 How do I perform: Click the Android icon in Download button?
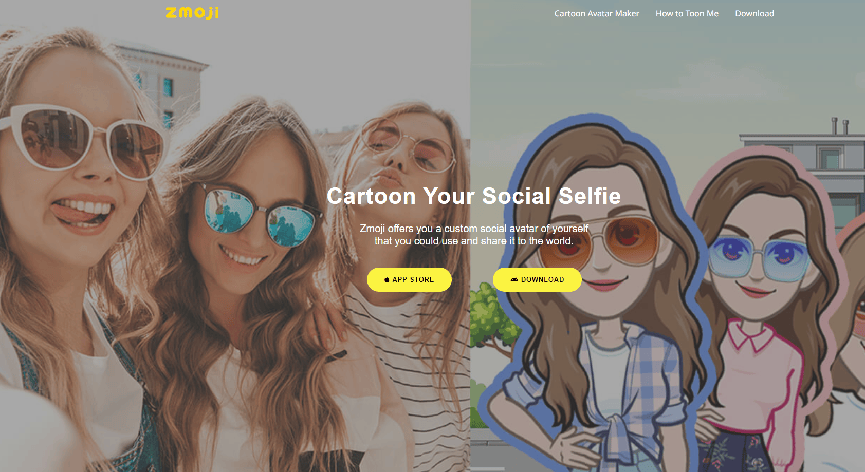[514, 280]
